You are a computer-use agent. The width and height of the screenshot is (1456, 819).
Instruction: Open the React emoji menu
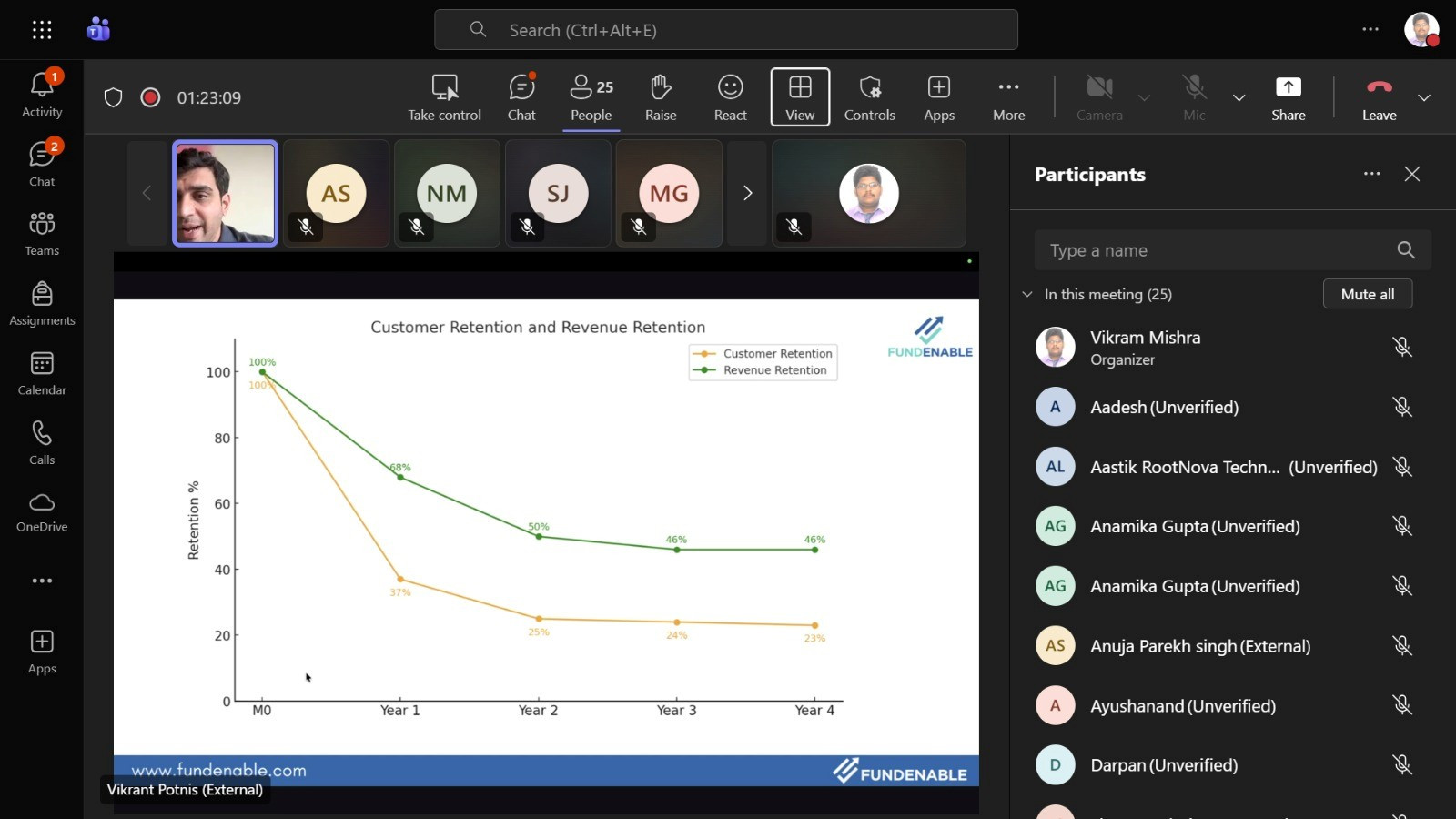[730, 97]
